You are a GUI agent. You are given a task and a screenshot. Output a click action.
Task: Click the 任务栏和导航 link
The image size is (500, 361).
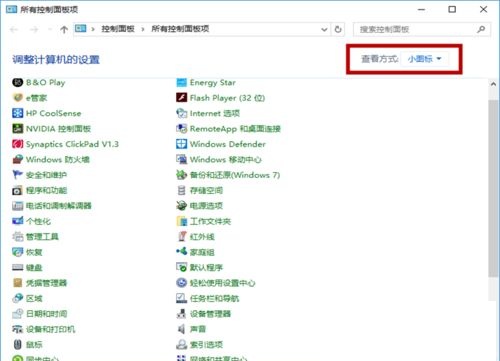(x=214, y=298)
